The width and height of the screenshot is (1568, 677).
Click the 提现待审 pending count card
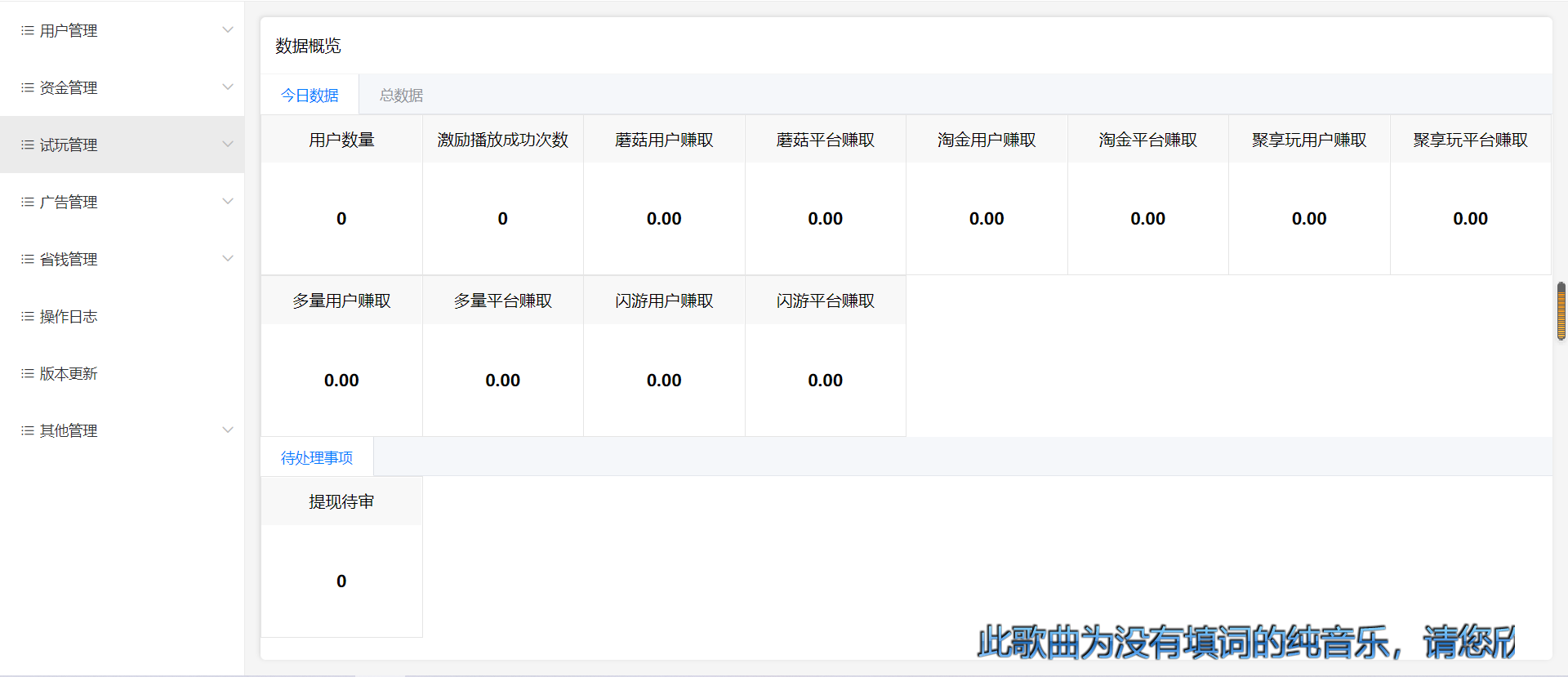click(x=341, y=557)
